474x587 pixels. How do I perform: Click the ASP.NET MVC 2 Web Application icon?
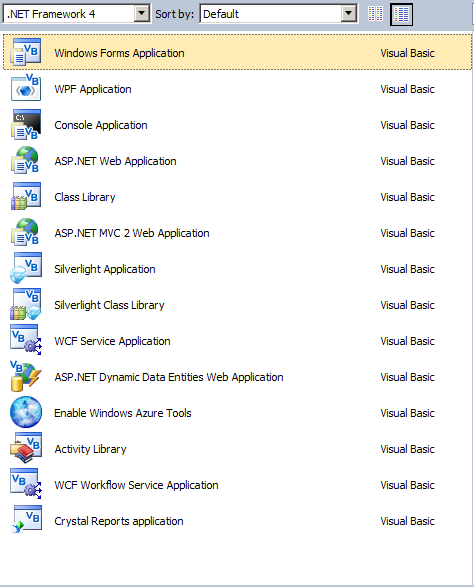pos(25,232)
